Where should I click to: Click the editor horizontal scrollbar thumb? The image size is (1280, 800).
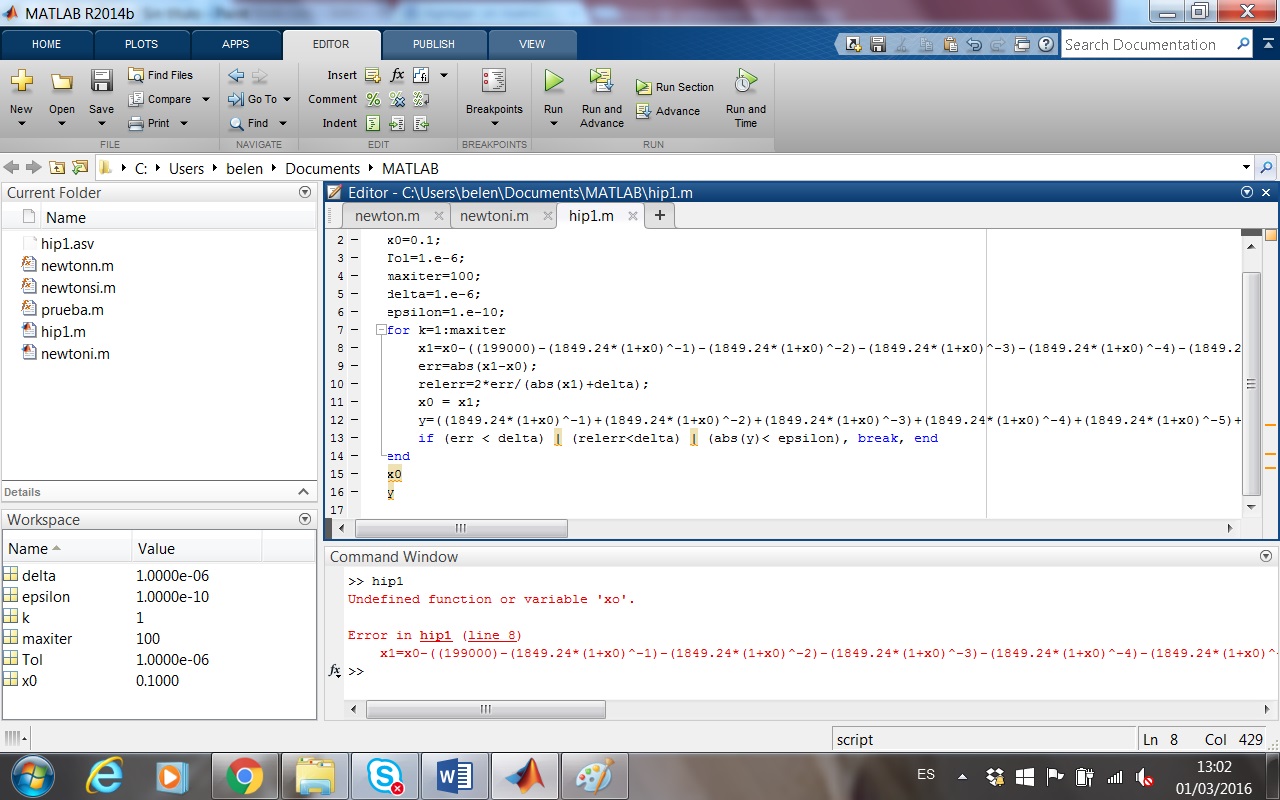461,528
